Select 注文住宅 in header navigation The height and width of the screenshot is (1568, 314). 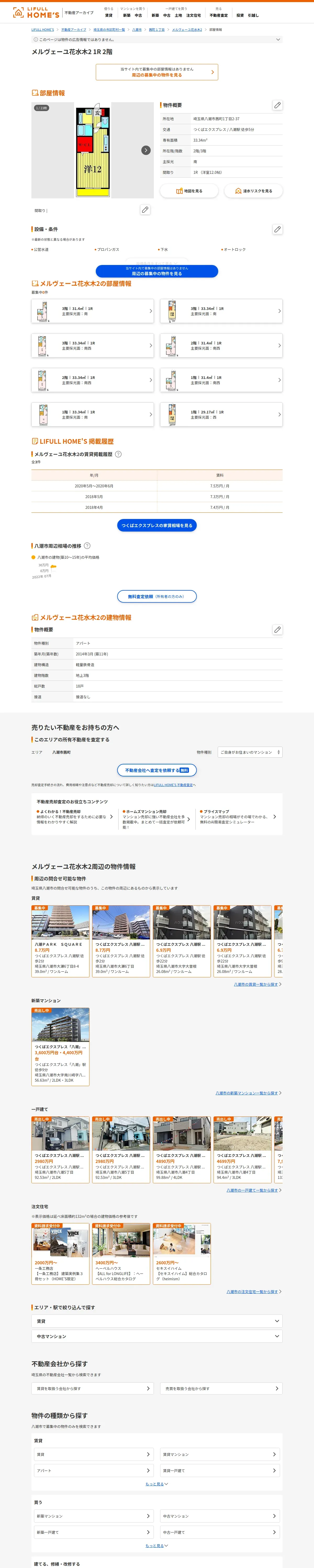tap(193, 15)
